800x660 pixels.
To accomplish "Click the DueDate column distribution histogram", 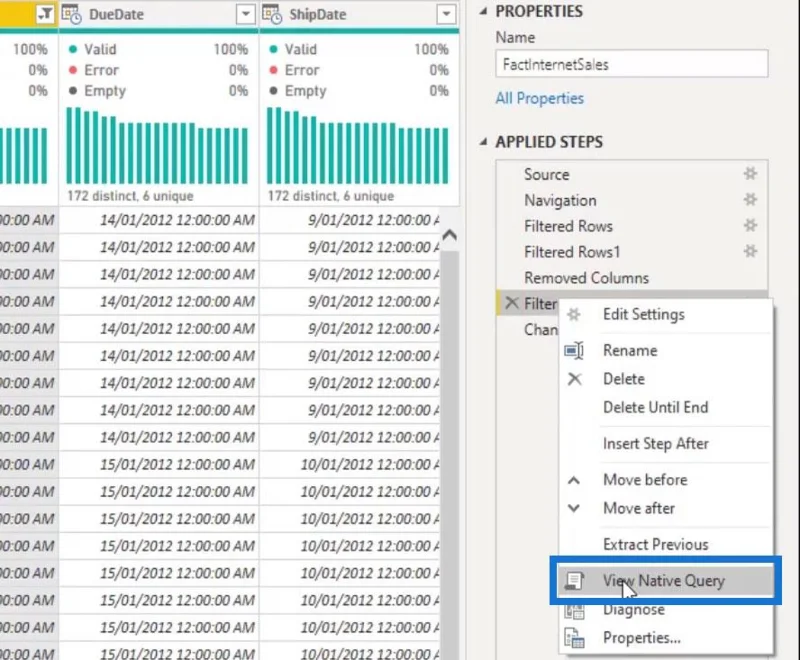I will tap(157, 145).
